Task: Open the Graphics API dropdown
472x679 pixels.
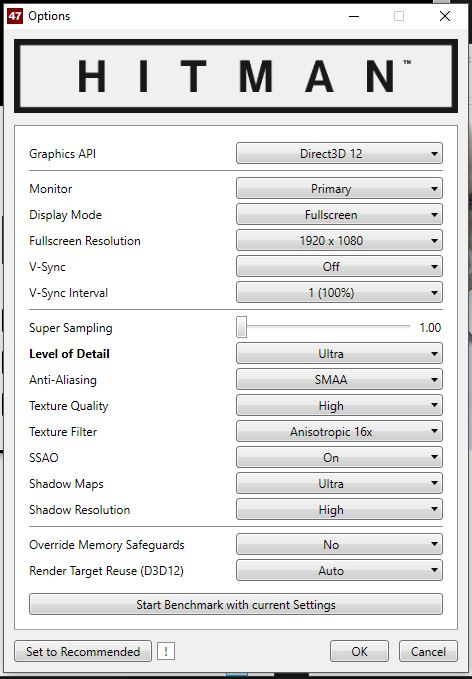Action: tap(339, 153)
